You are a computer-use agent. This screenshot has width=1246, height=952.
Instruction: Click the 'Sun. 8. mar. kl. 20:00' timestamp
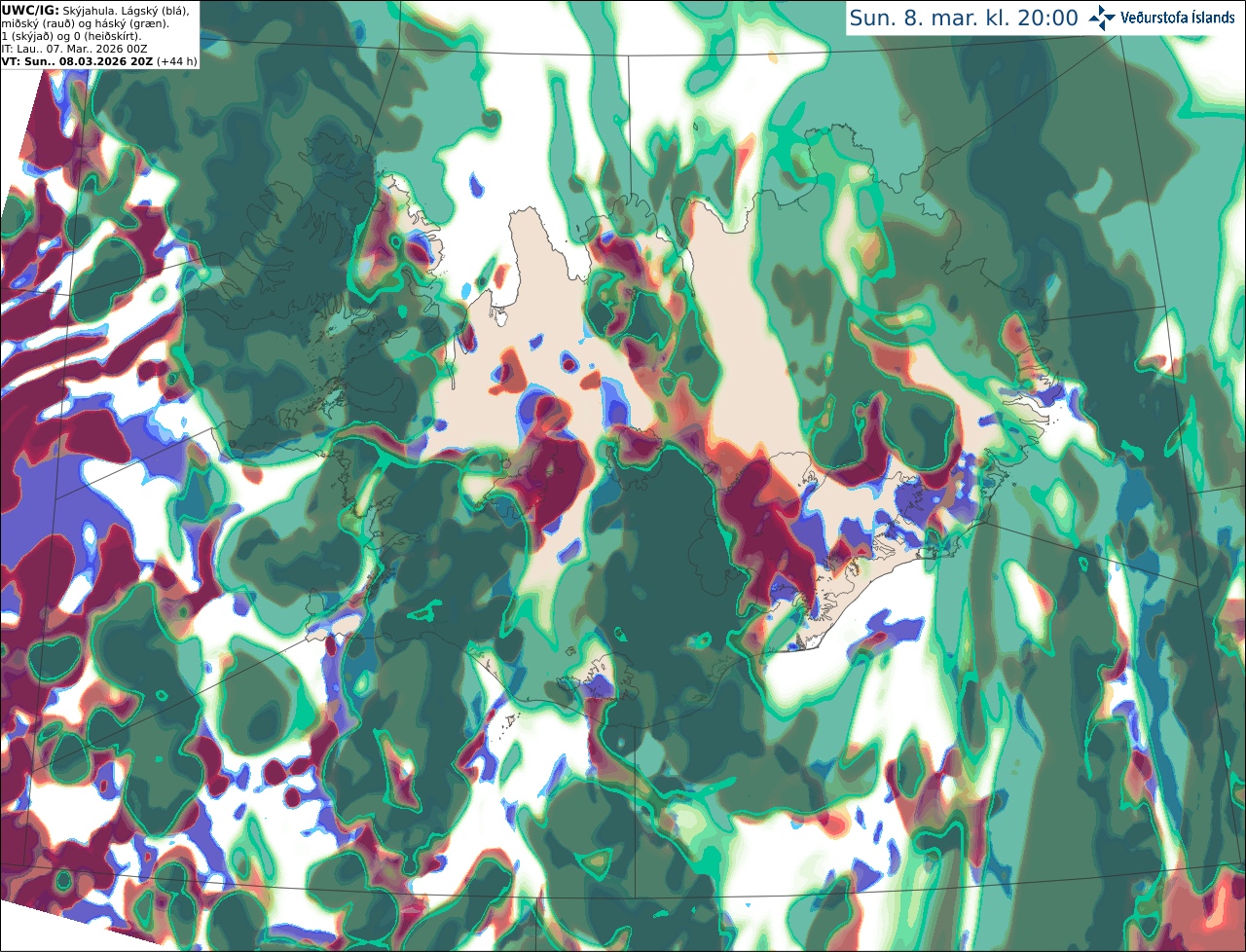[x=964, y=18]
